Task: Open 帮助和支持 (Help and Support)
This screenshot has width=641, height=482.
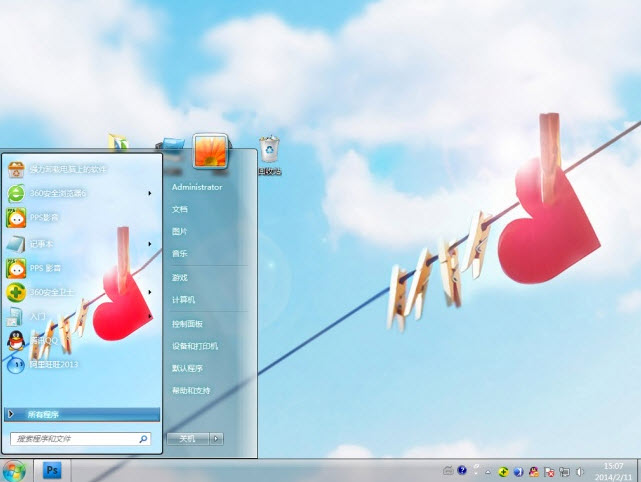Action: (191, 390)
